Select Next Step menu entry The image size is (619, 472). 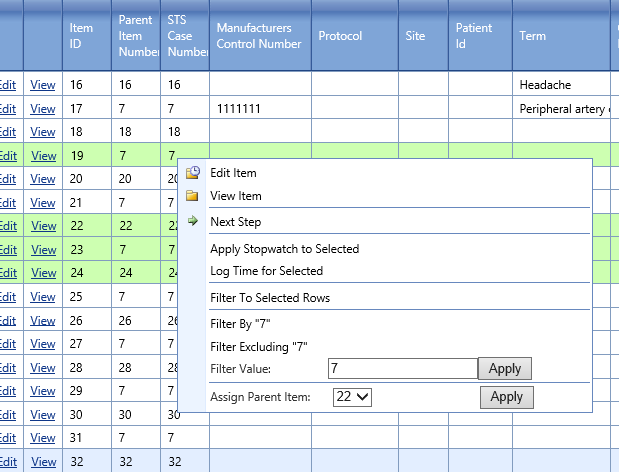point(235,222)
